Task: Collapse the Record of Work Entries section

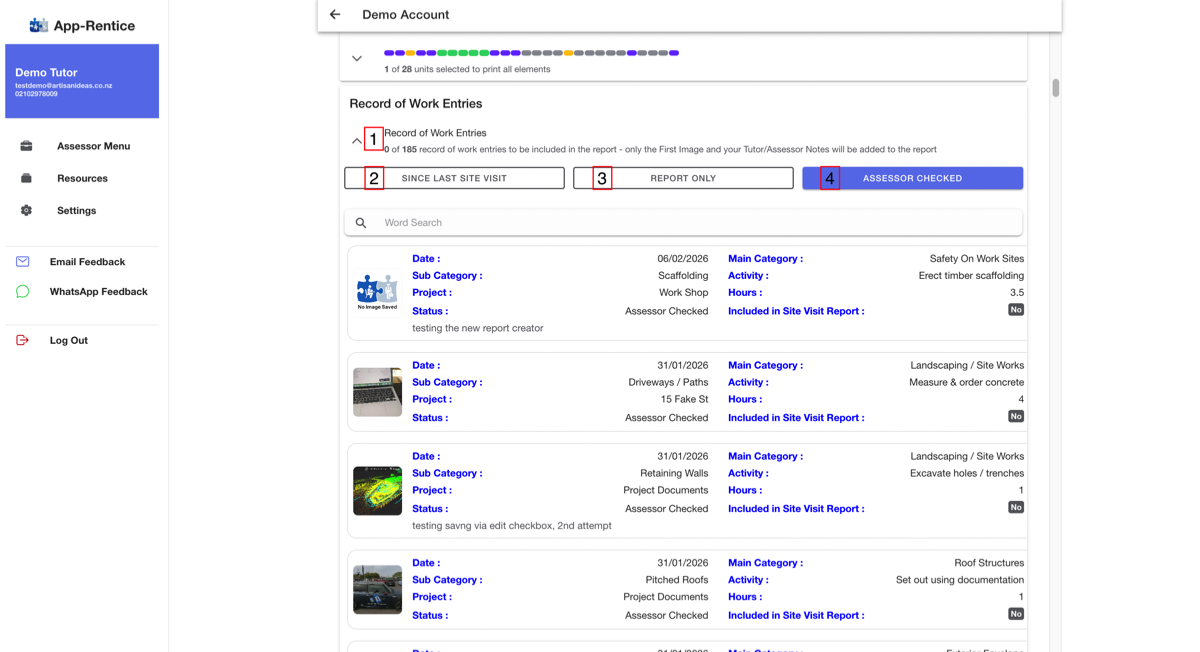Action: pyautogui.click(x=357, y=141)
